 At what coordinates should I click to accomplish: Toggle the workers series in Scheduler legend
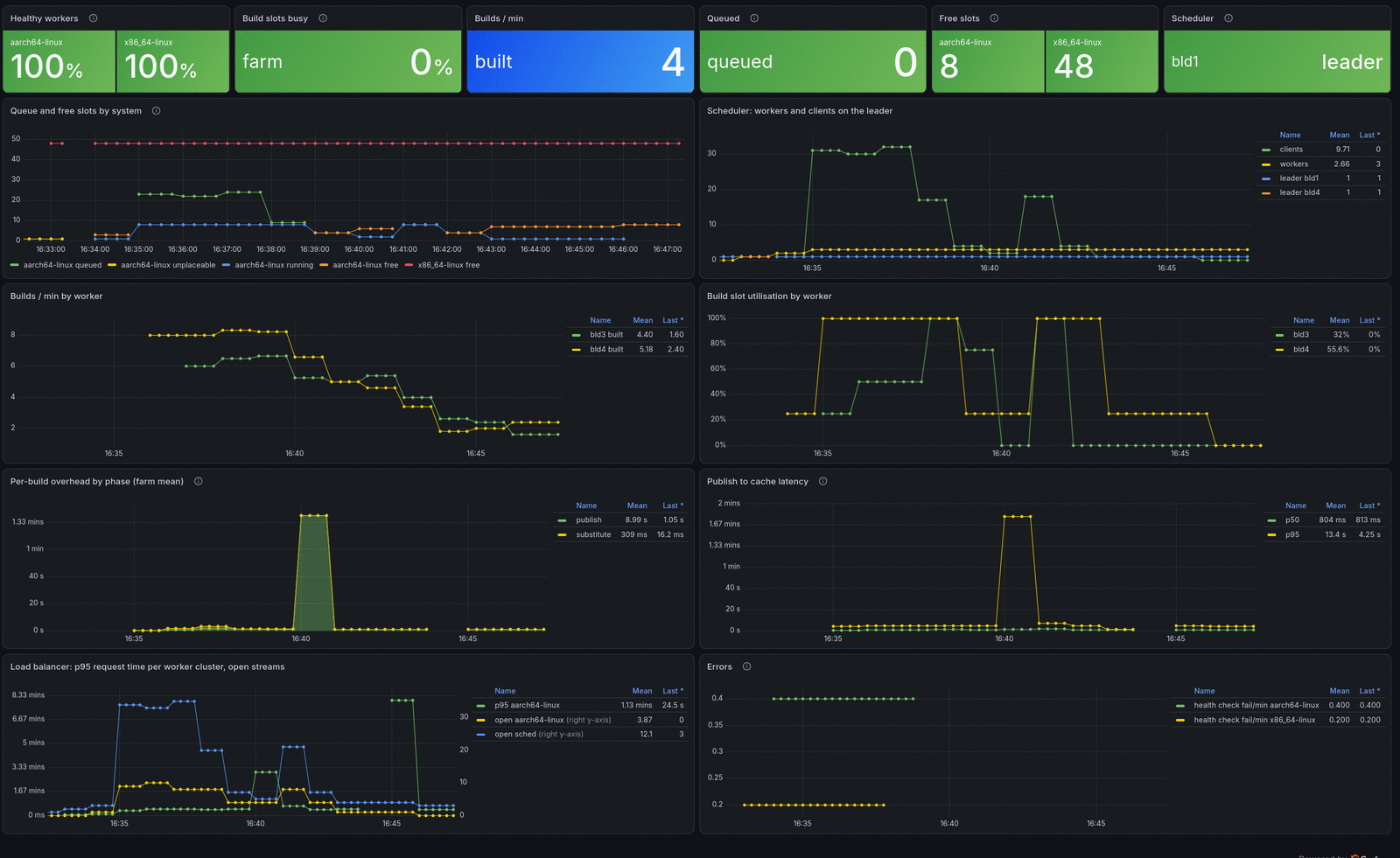pos(1294,164)
